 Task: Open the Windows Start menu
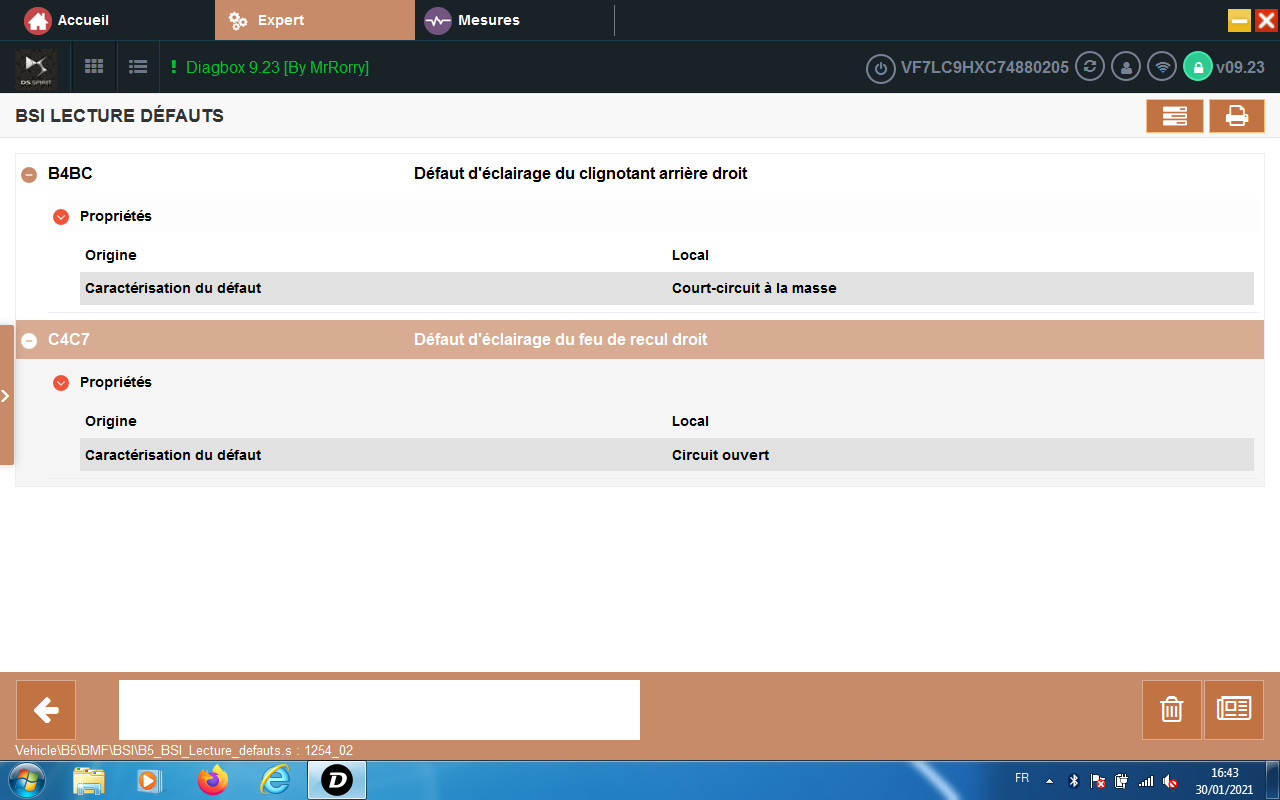[x=26, y=780]
